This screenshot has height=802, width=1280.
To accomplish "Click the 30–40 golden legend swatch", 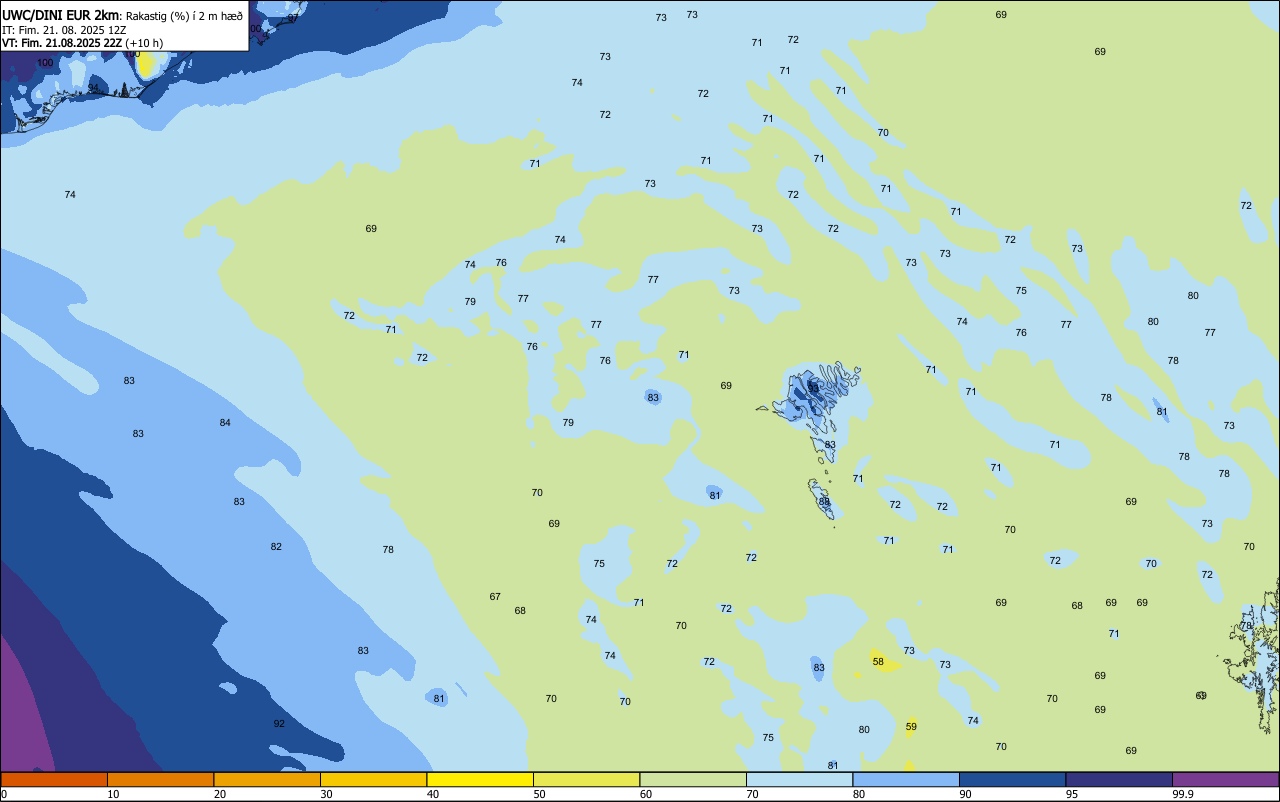I will tap(373, 779).
